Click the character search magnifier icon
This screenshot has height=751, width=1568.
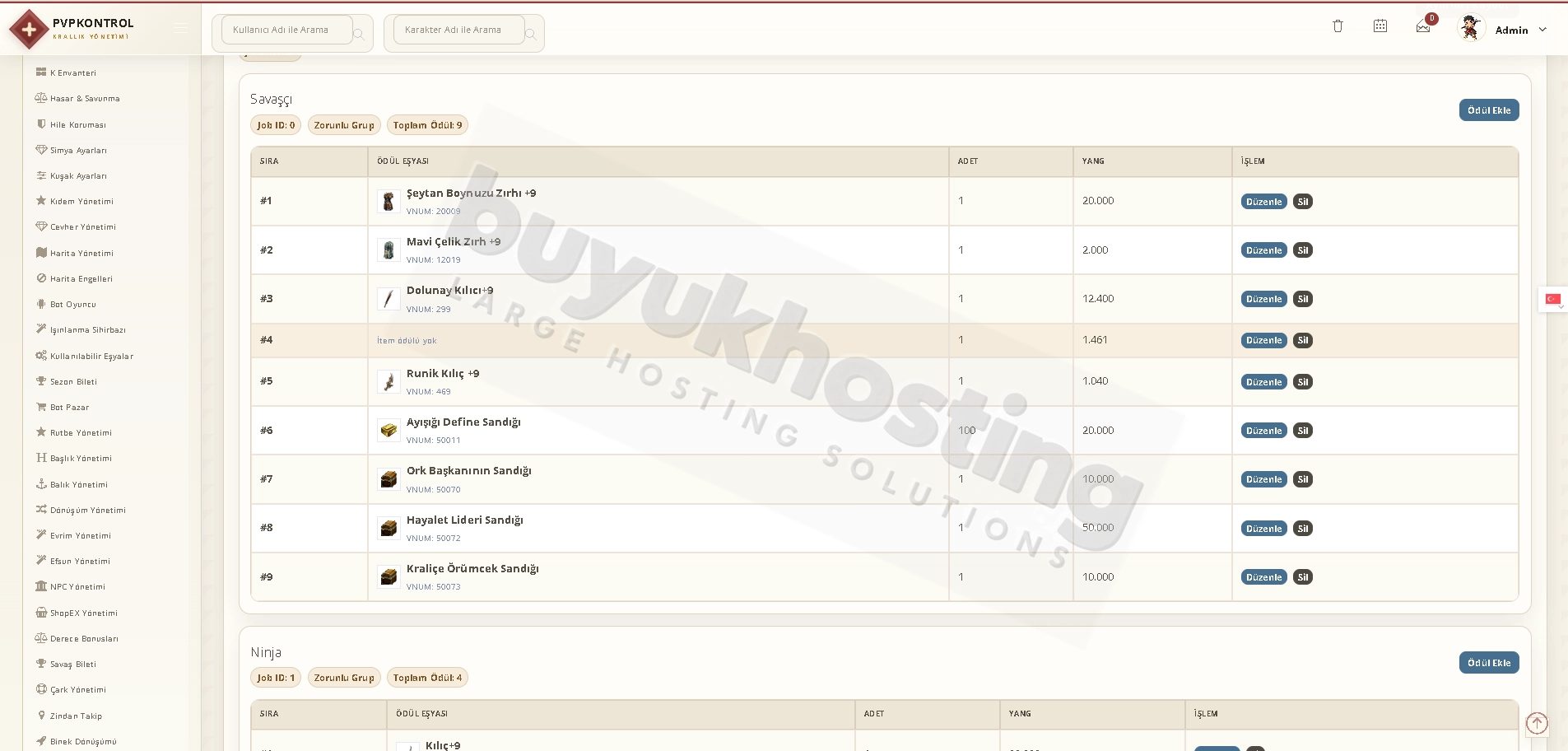(531, 34)
